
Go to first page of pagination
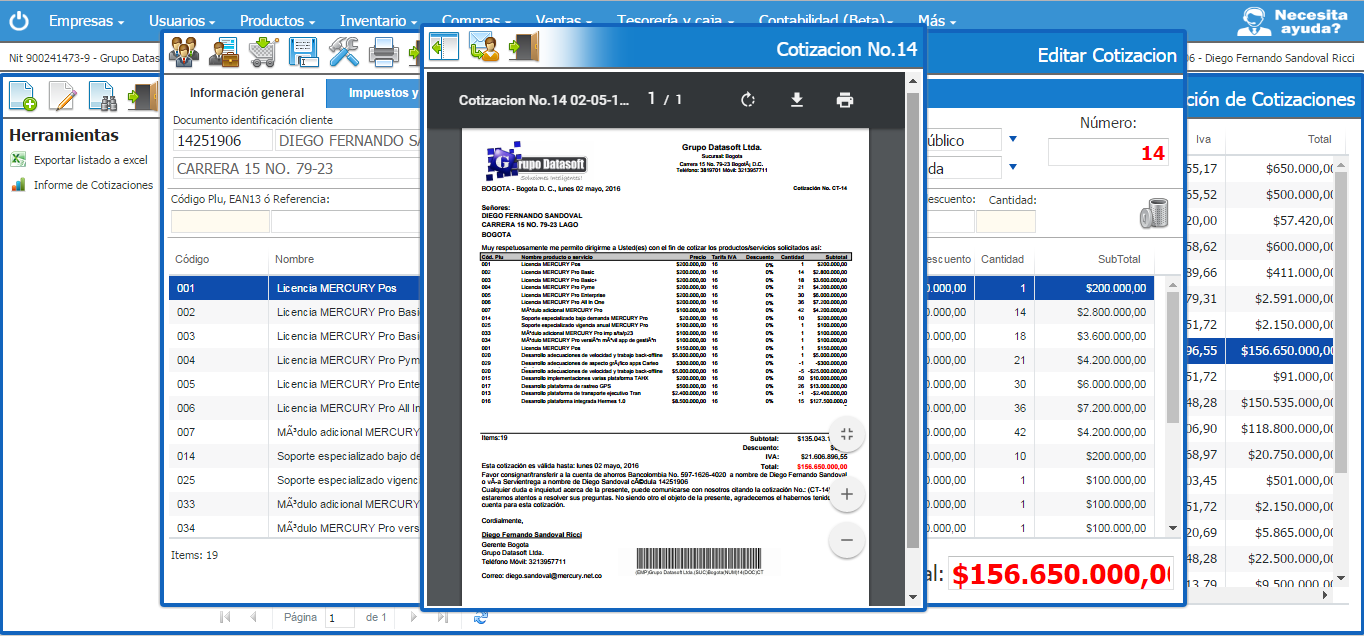click(x=225, y=618)
